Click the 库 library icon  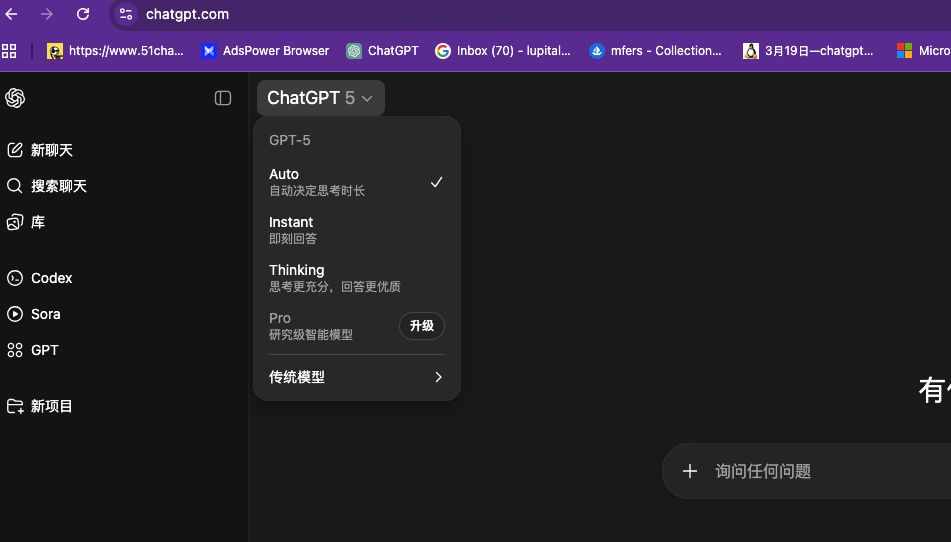point(15,222)
